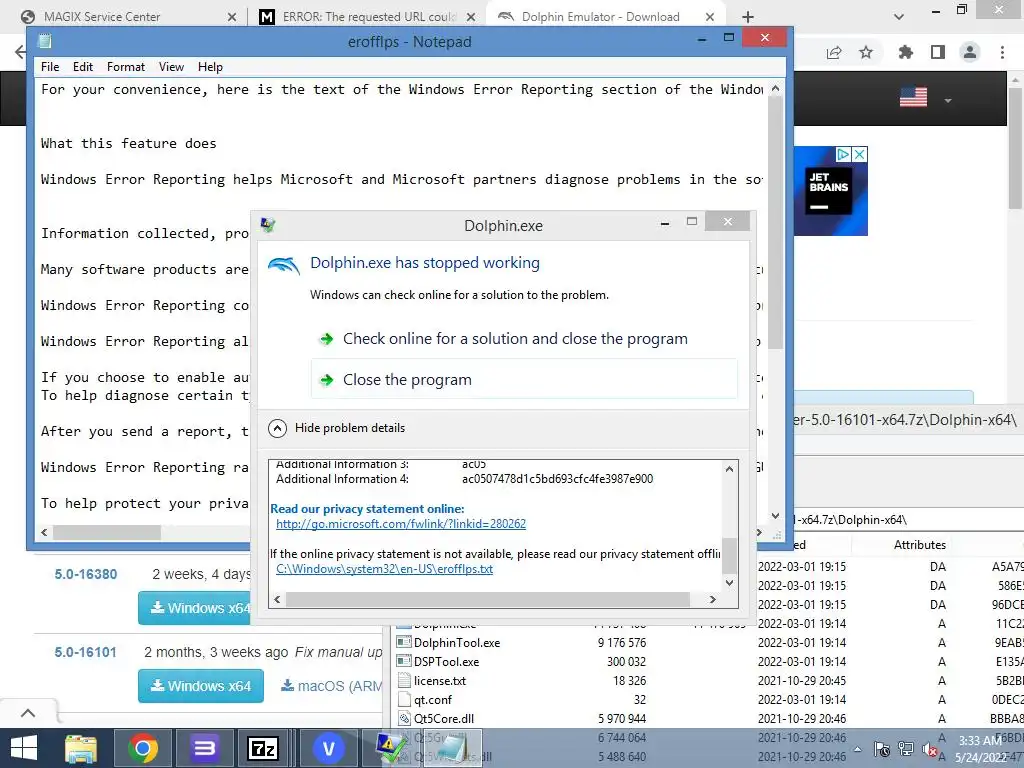The width and height of the screenshot is (1024, 768).
Task: Click right arrow of details horizontal scrollbar
Action: [x=712, y=600]
